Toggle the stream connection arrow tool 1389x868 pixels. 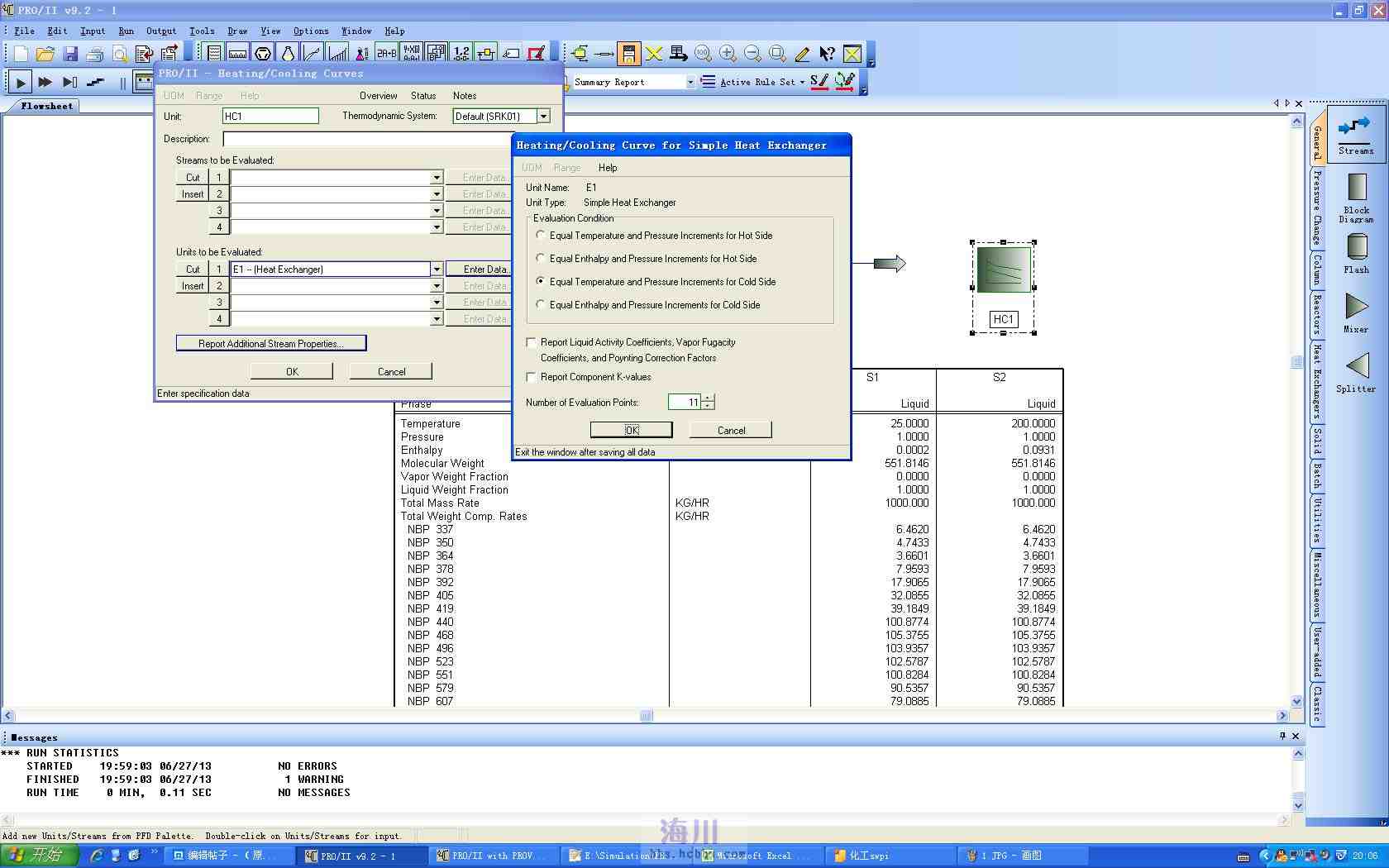[x=604, y=54]
